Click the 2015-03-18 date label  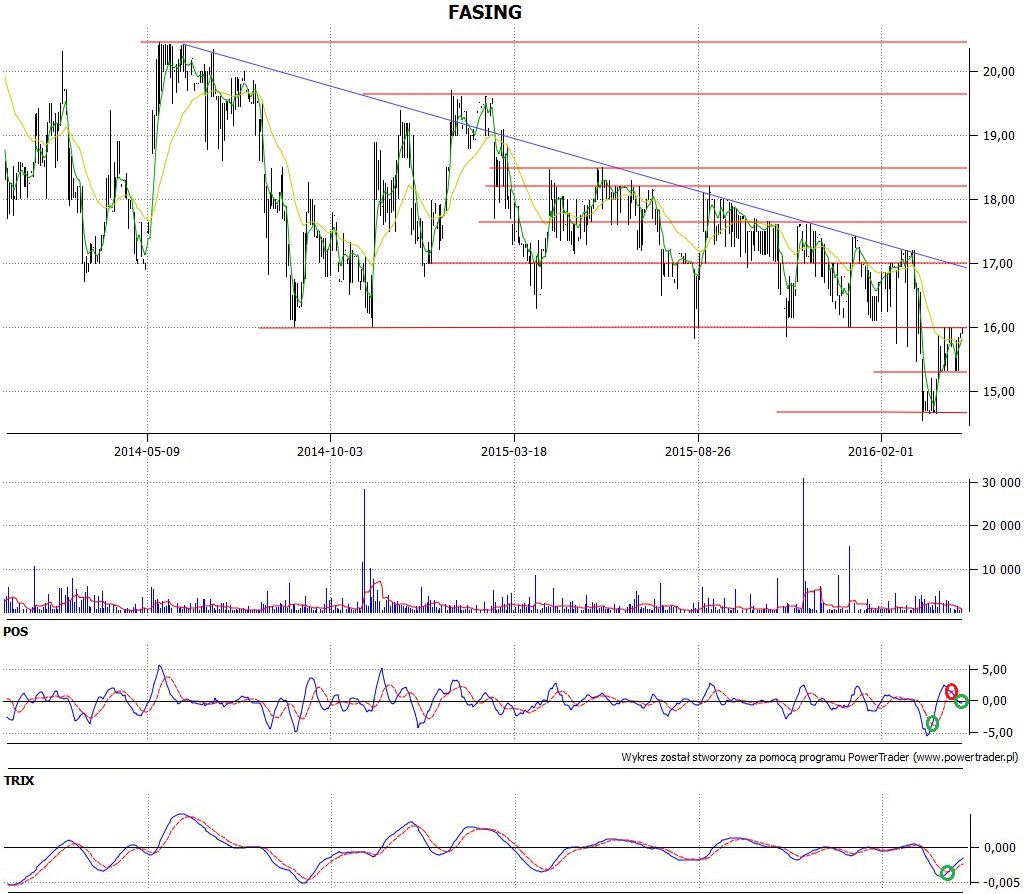pyautogui.click(x=514, y=451)
